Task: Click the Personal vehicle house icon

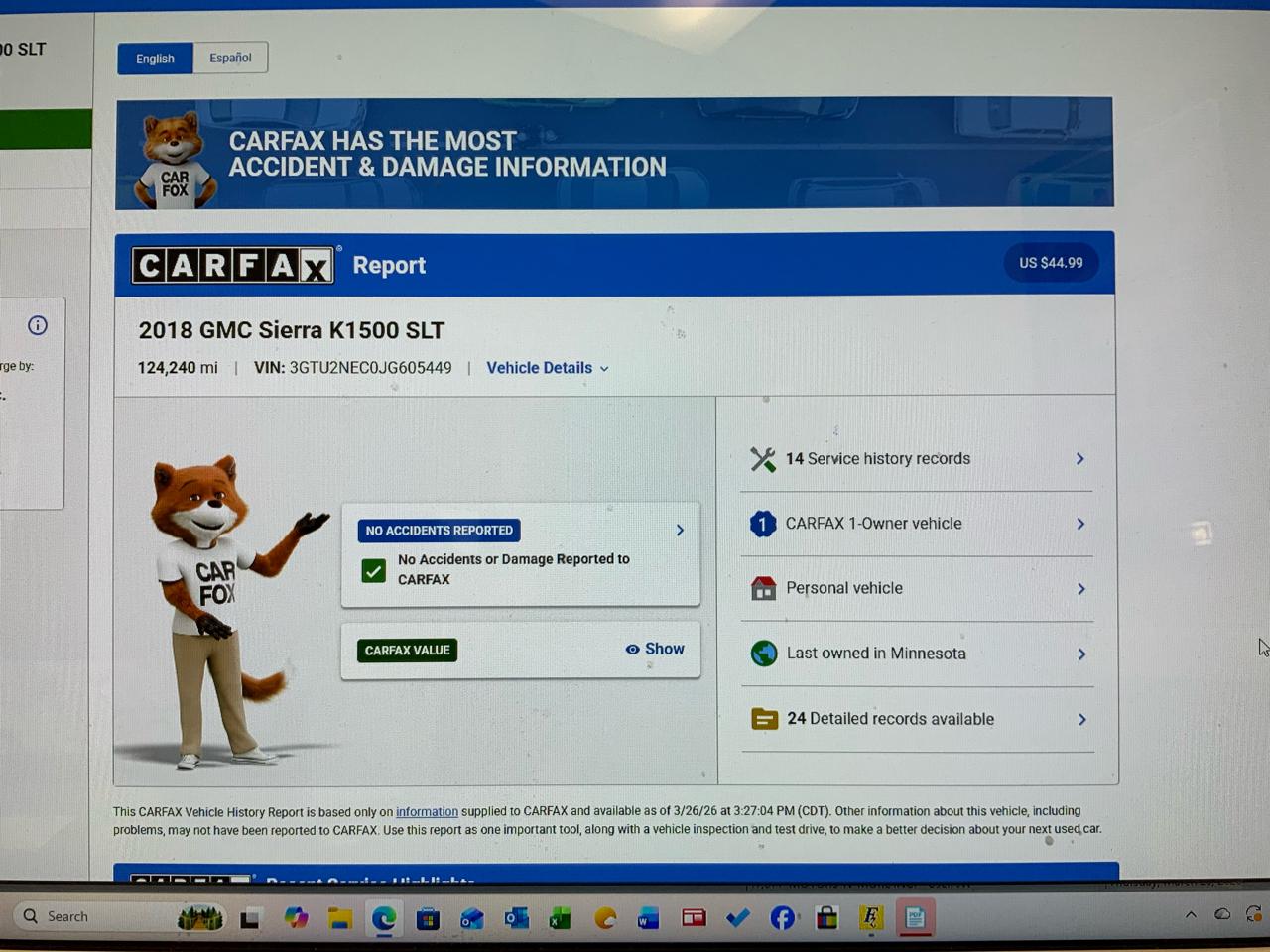Action: tap(763, 589)
